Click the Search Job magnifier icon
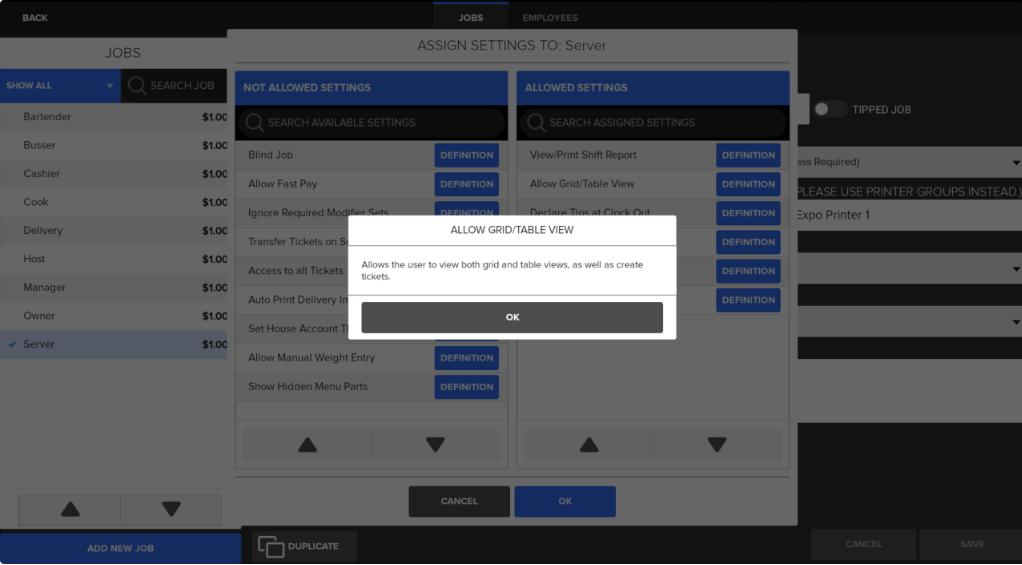 [137, 86]
